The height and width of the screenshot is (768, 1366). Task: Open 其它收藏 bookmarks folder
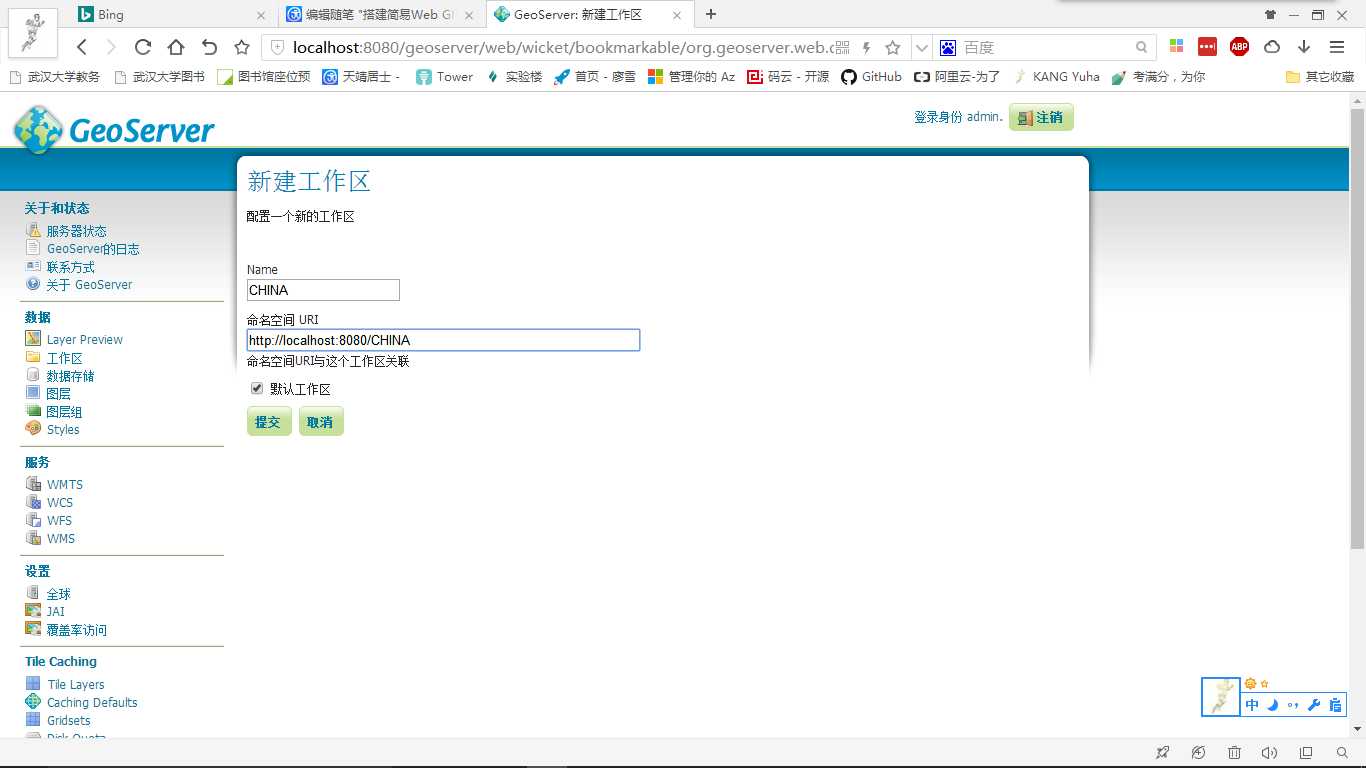tap(1320, 76)
